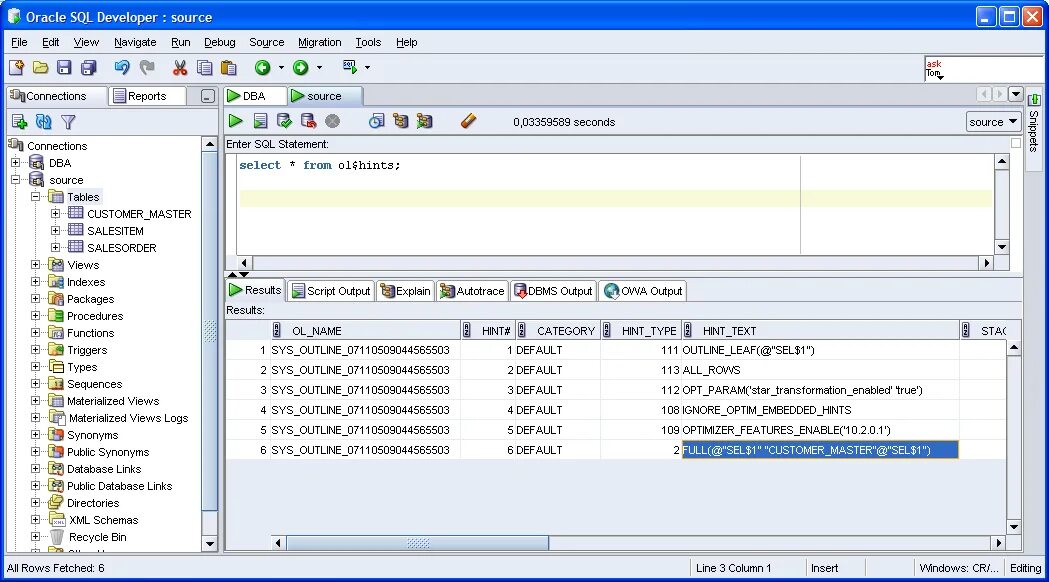Image resolution: width=1049 pixels, height=582 pixels.
Task: Switch to the Explain results tab
Action: [x=405, y=291]
